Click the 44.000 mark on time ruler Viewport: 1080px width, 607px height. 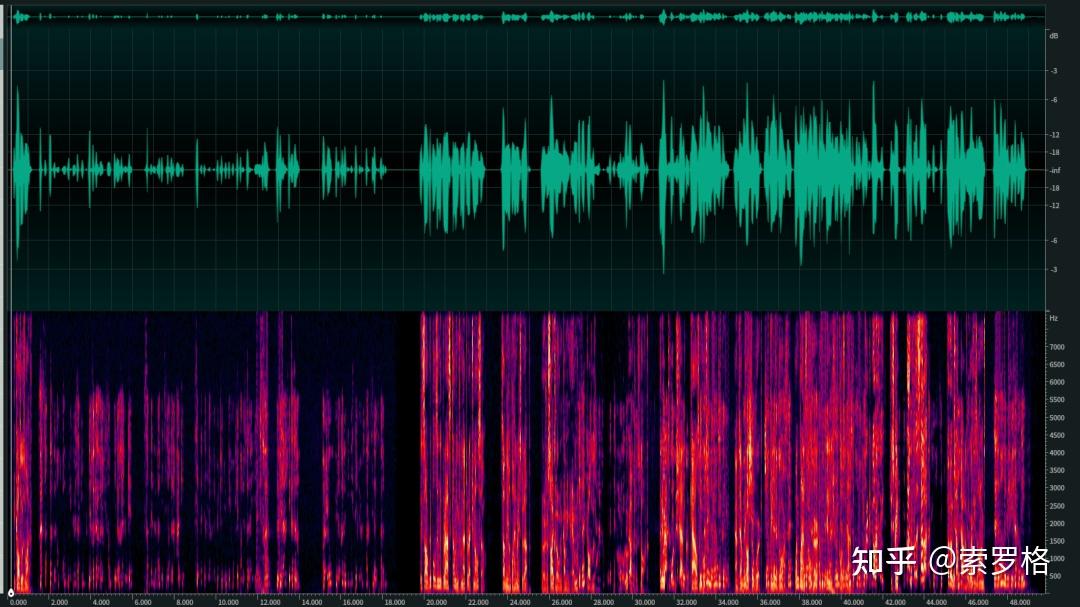pyautogui.click(x=936, y=602)
